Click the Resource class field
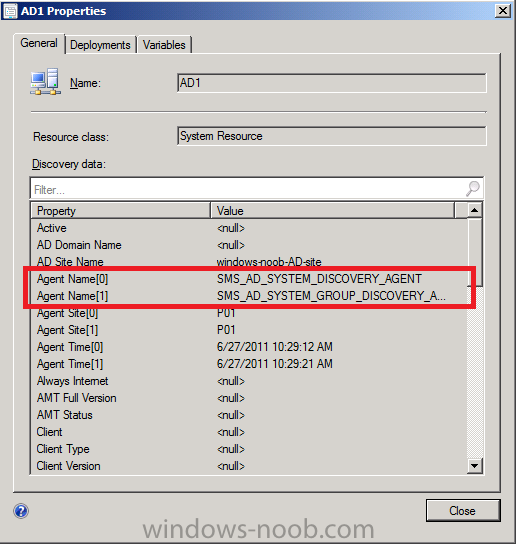This screenshot has width=516, height=544. point(331,136)
